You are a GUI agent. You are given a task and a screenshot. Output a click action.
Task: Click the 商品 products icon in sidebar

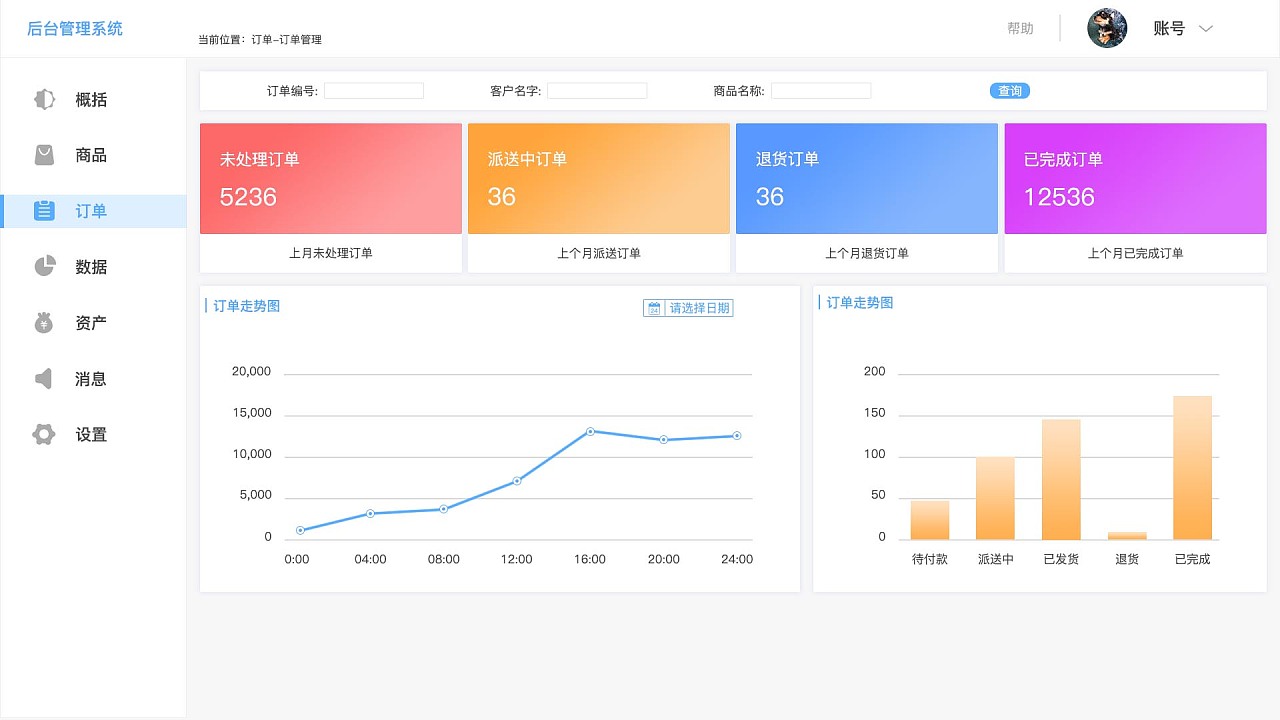43,155
